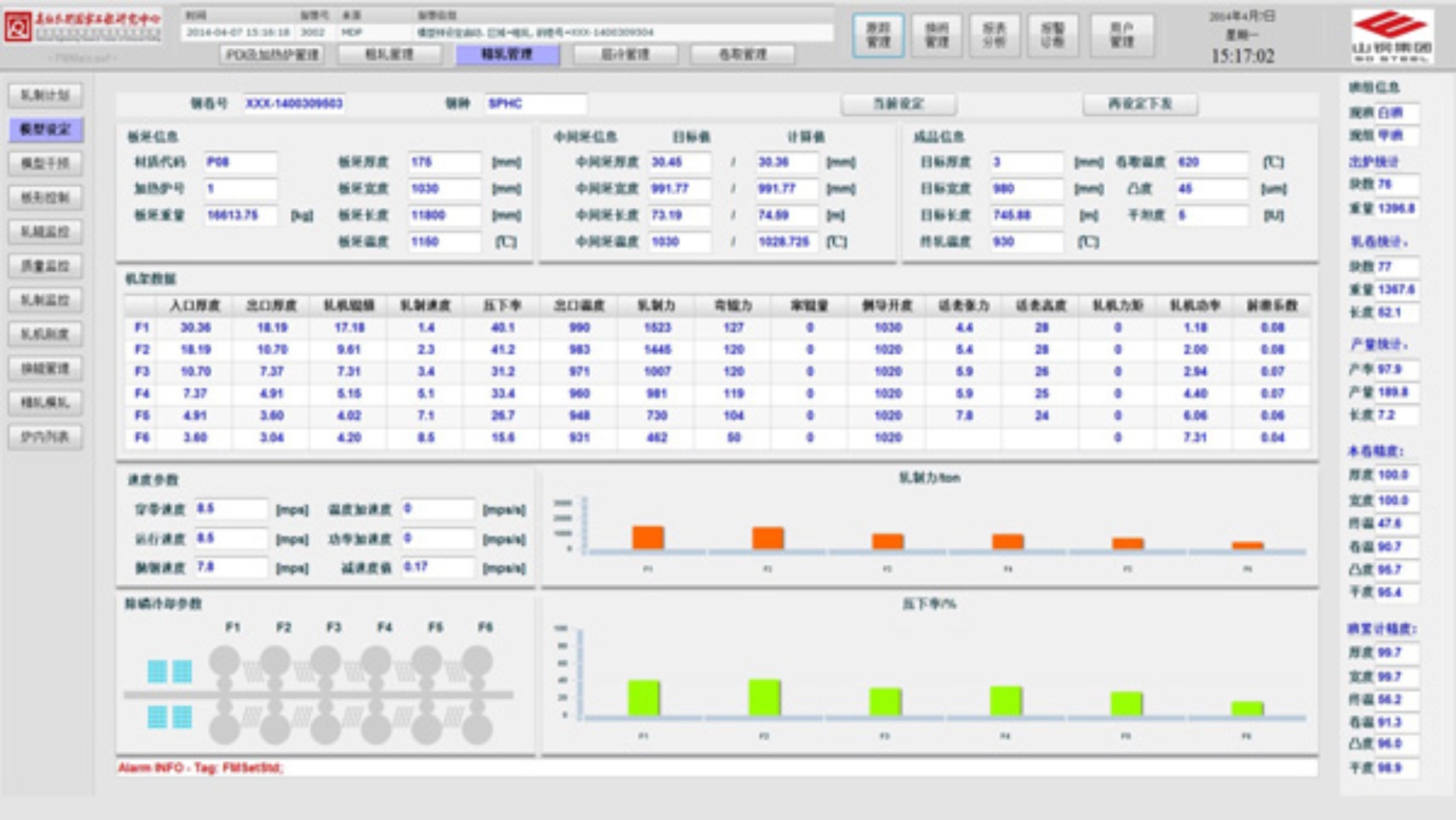Click the upper-left cyan descaling header block
The image size is (1456, 820).
[x=158, y=671]
